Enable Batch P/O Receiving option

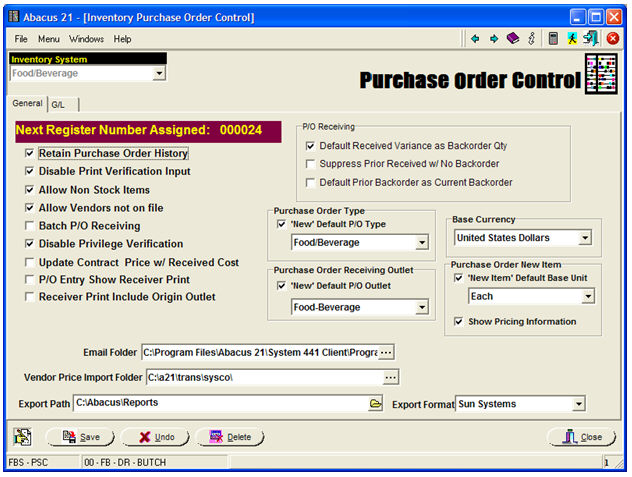click(29, 226)
